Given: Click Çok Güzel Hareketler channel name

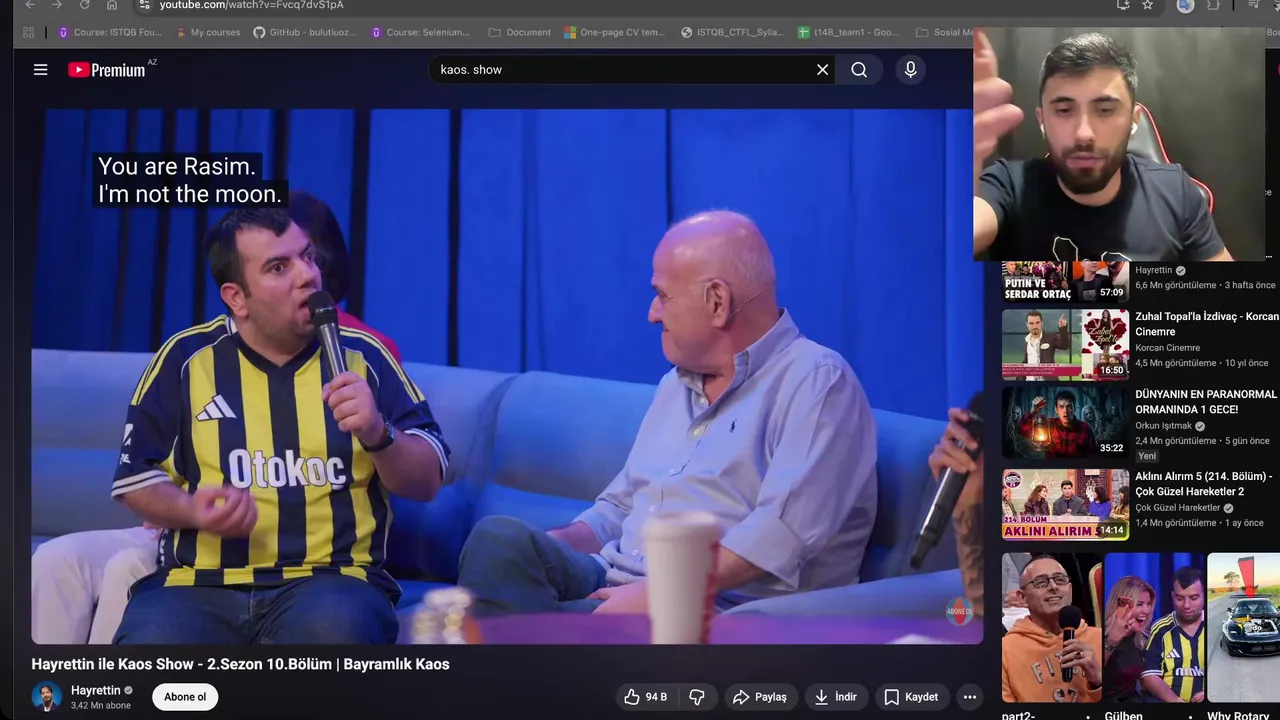Looking at the screenshot, I should coord(1178,508).
